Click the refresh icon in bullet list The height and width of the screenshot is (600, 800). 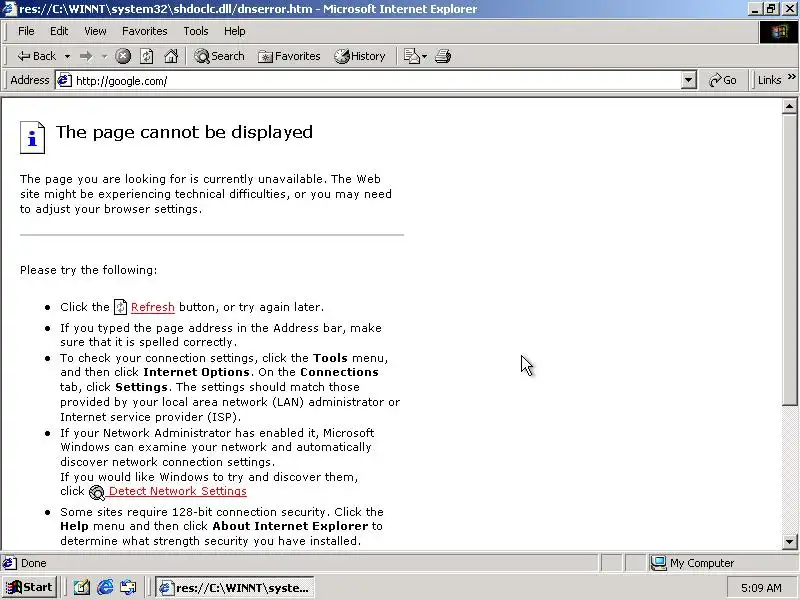click(120, 307)
